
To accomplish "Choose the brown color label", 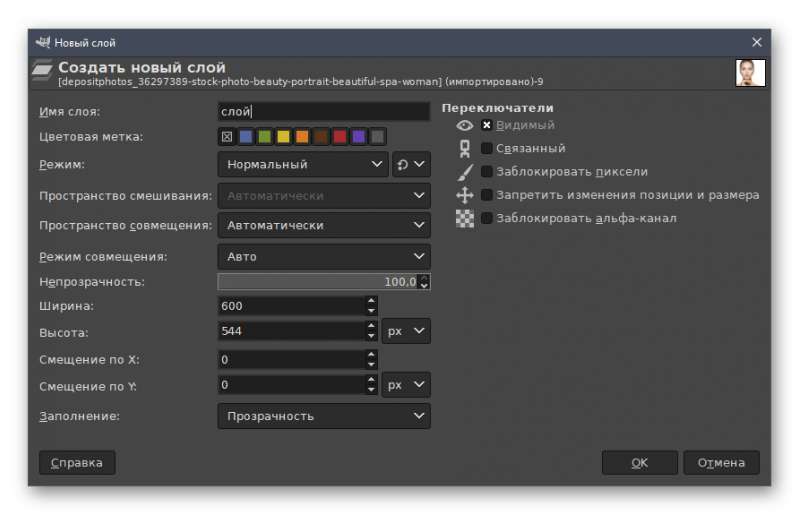I will (x=321, y=137).
